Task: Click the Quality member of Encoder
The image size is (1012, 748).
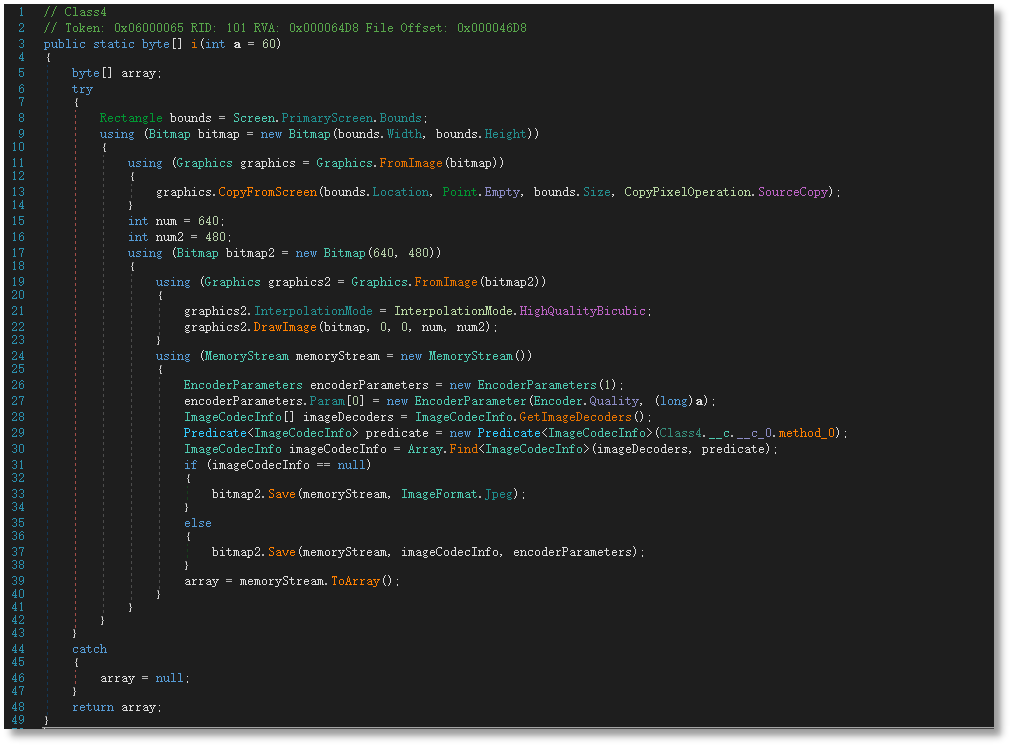Action: 614,401
